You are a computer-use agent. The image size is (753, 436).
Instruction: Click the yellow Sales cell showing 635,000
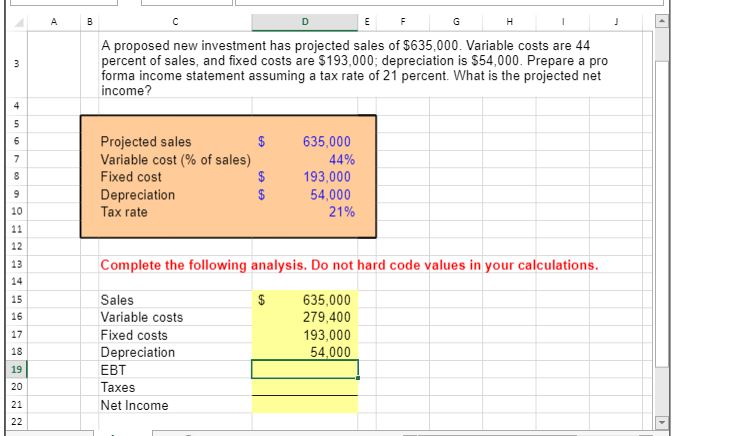pos(304,300)
